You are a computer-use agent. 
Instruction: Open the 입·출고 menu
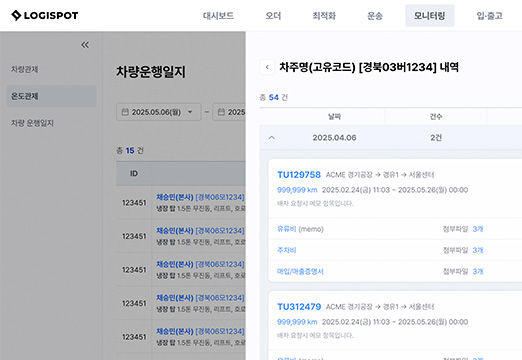click(489, 16)
